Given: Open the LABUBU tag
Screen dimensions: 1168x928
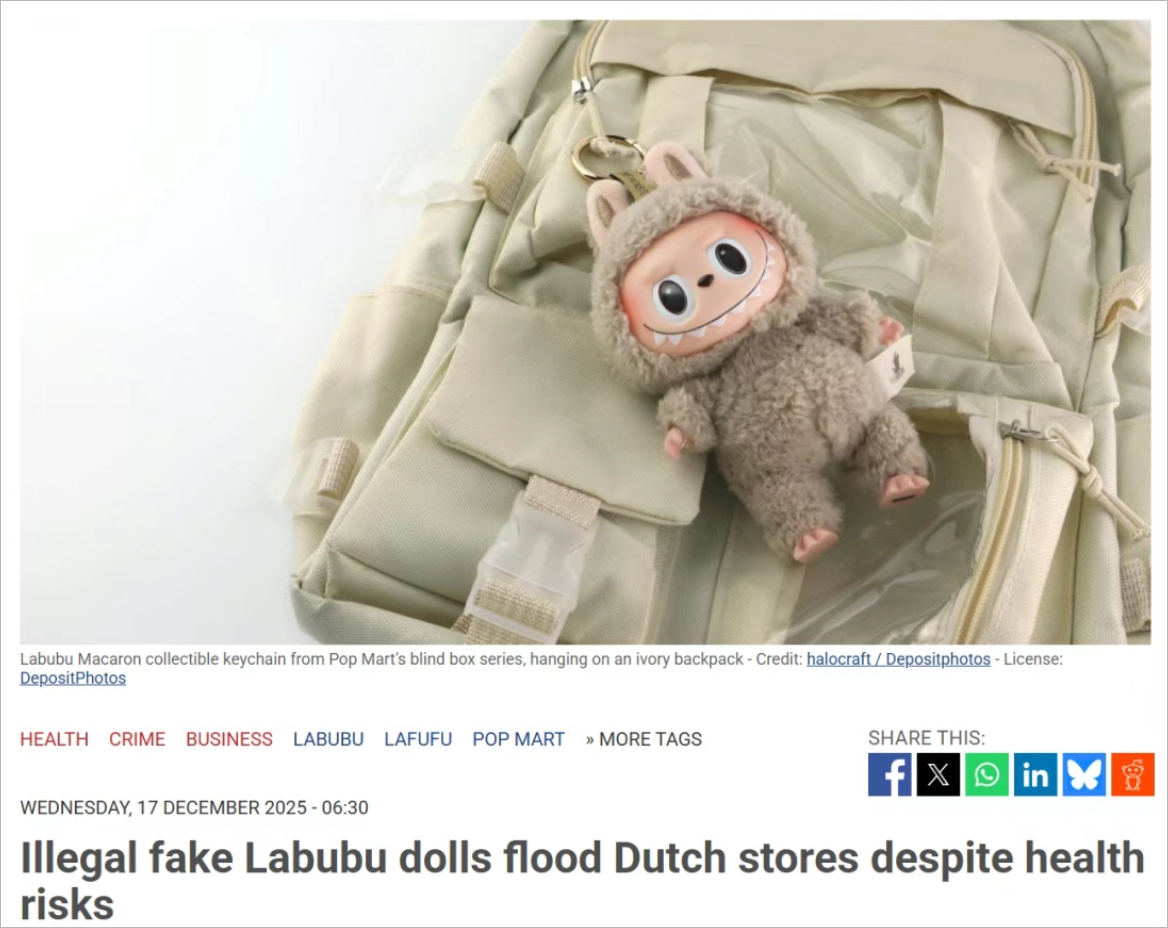Looking at the screenshot, I should (328, 739).
